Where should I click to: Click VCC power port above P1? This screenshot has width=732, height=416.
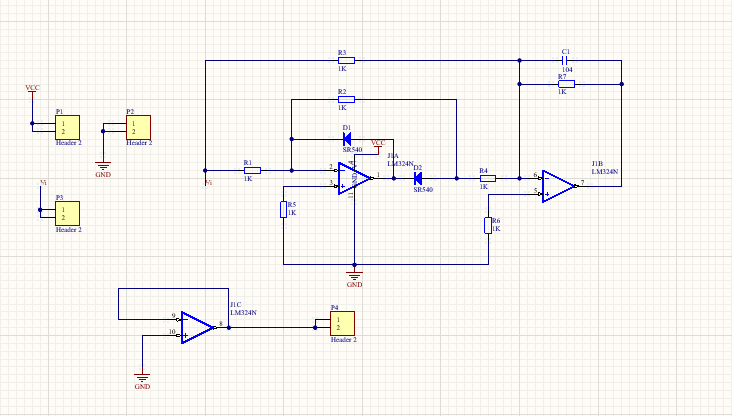coord(32,89)
